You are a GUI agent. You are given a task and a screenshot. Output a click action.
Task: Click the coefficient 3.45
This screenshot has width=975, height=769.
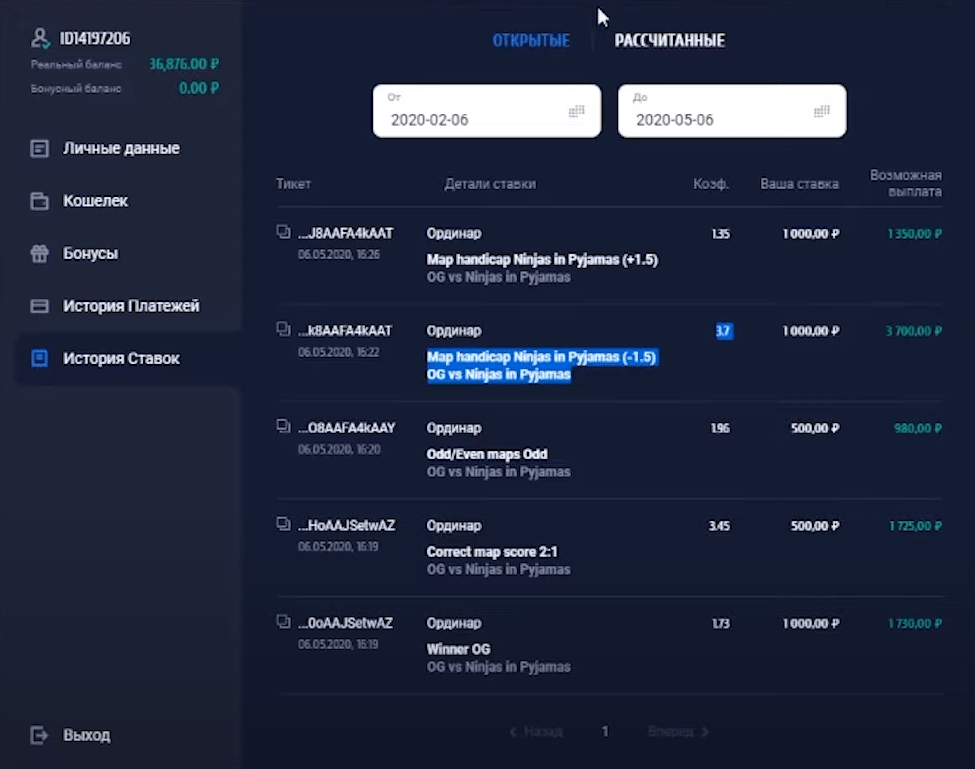tap(719, 526)
